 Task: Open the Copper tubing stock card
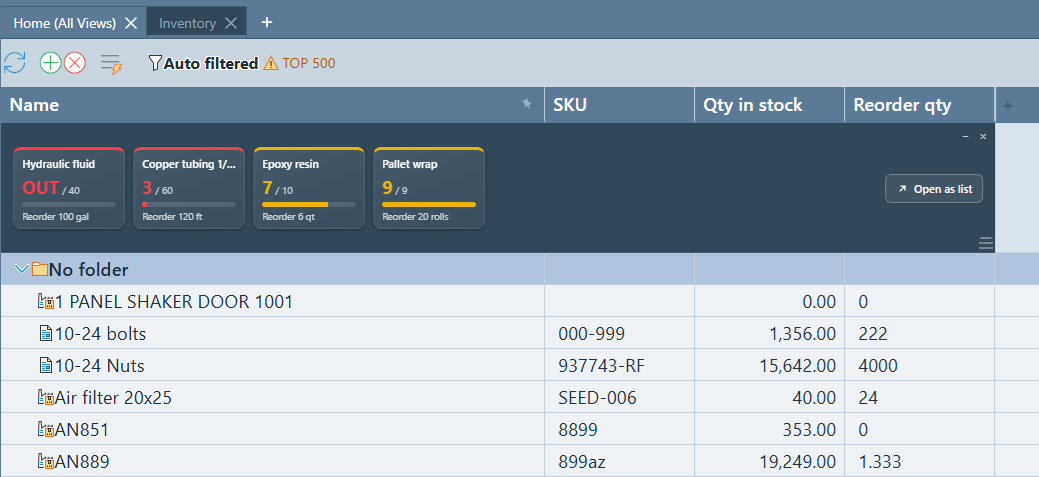[189, 188]
